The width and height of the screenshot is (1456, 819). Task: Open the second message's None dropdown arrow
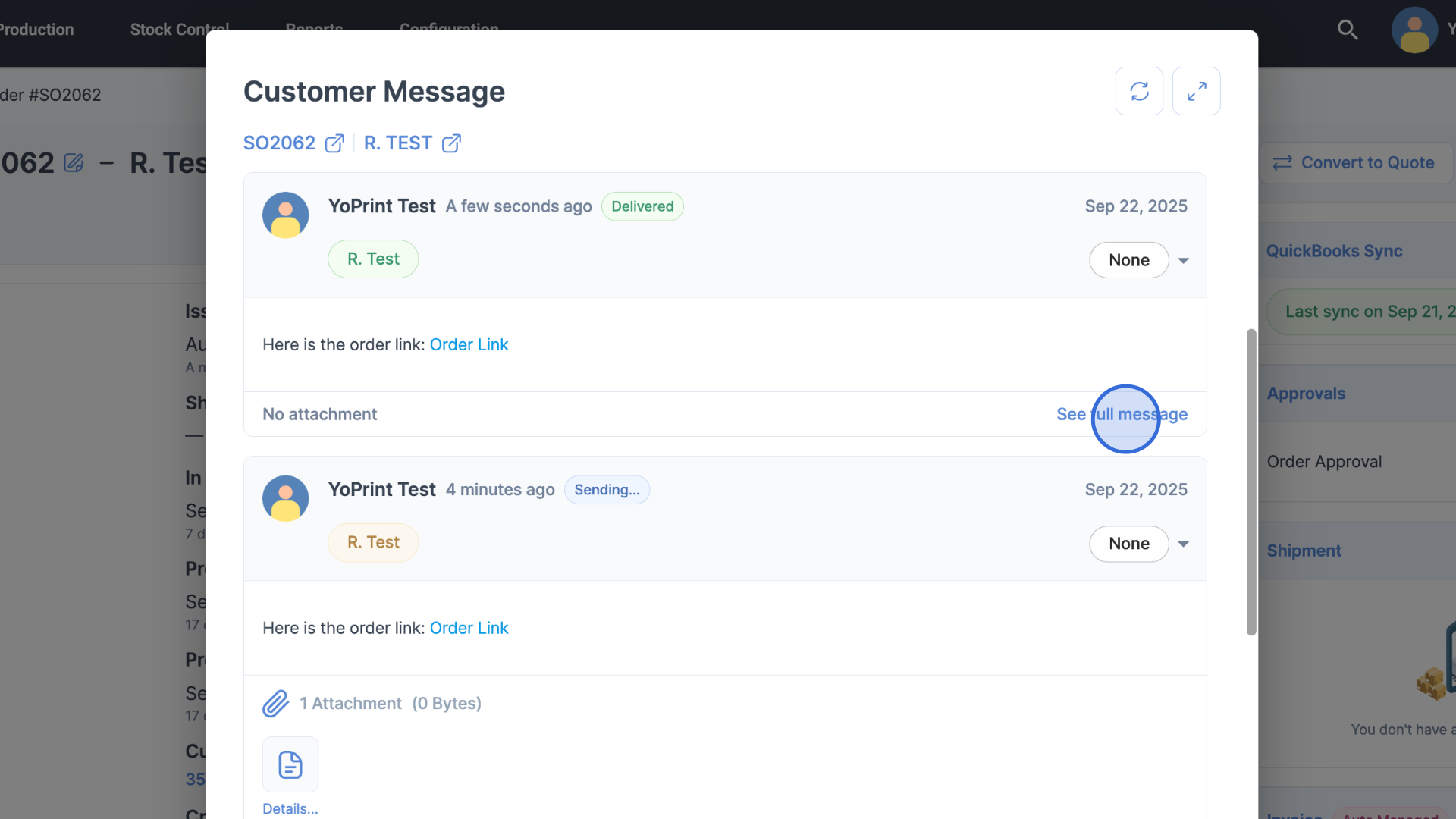tap(1183, 544)
